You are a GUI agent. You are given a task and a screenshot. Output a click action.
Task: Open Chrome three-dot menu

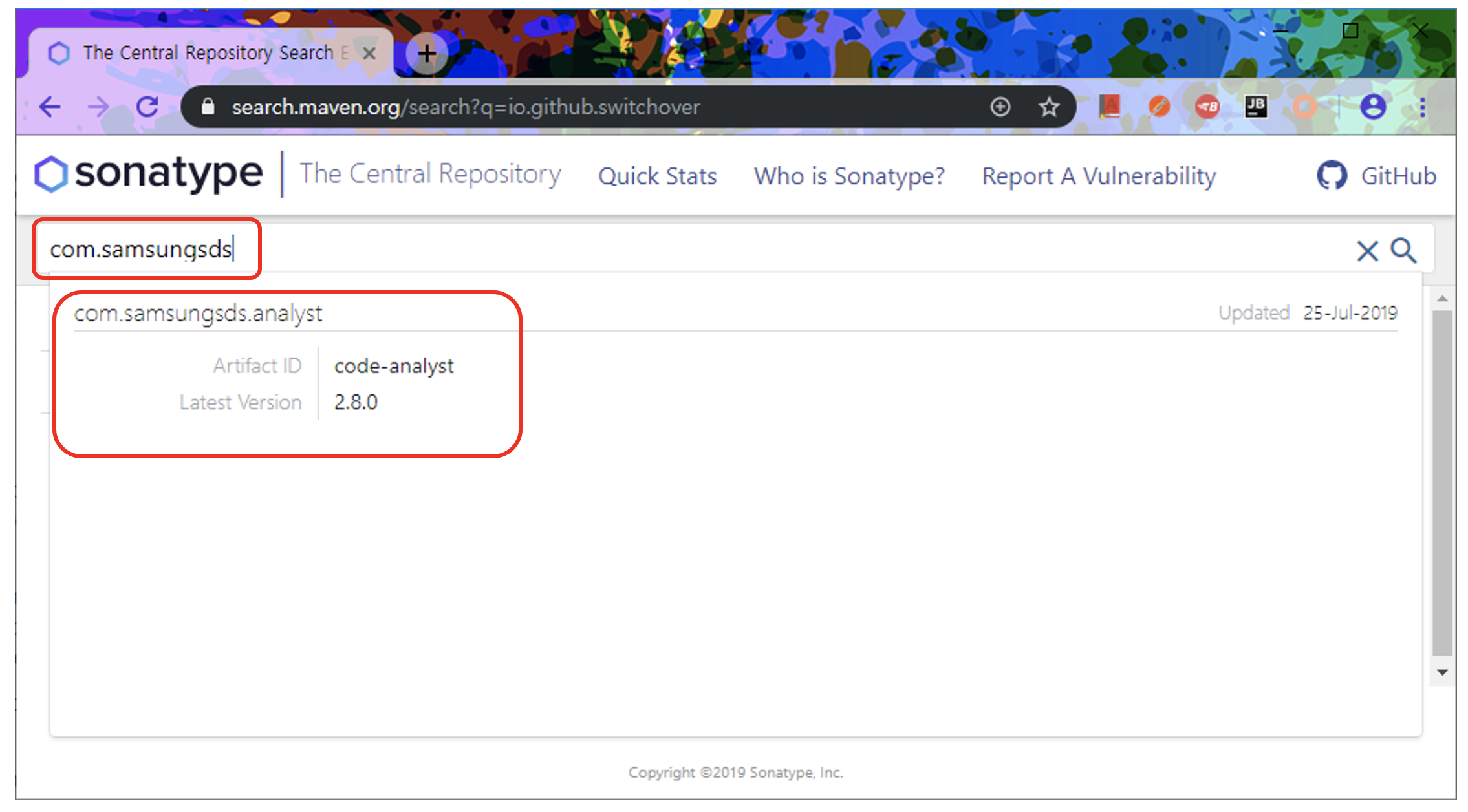coord(1422,107)
